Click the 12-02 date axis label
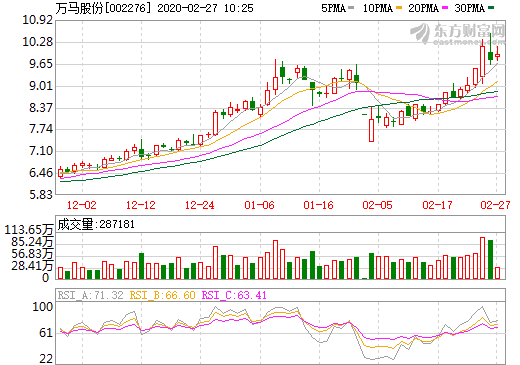 pos(82,205)
